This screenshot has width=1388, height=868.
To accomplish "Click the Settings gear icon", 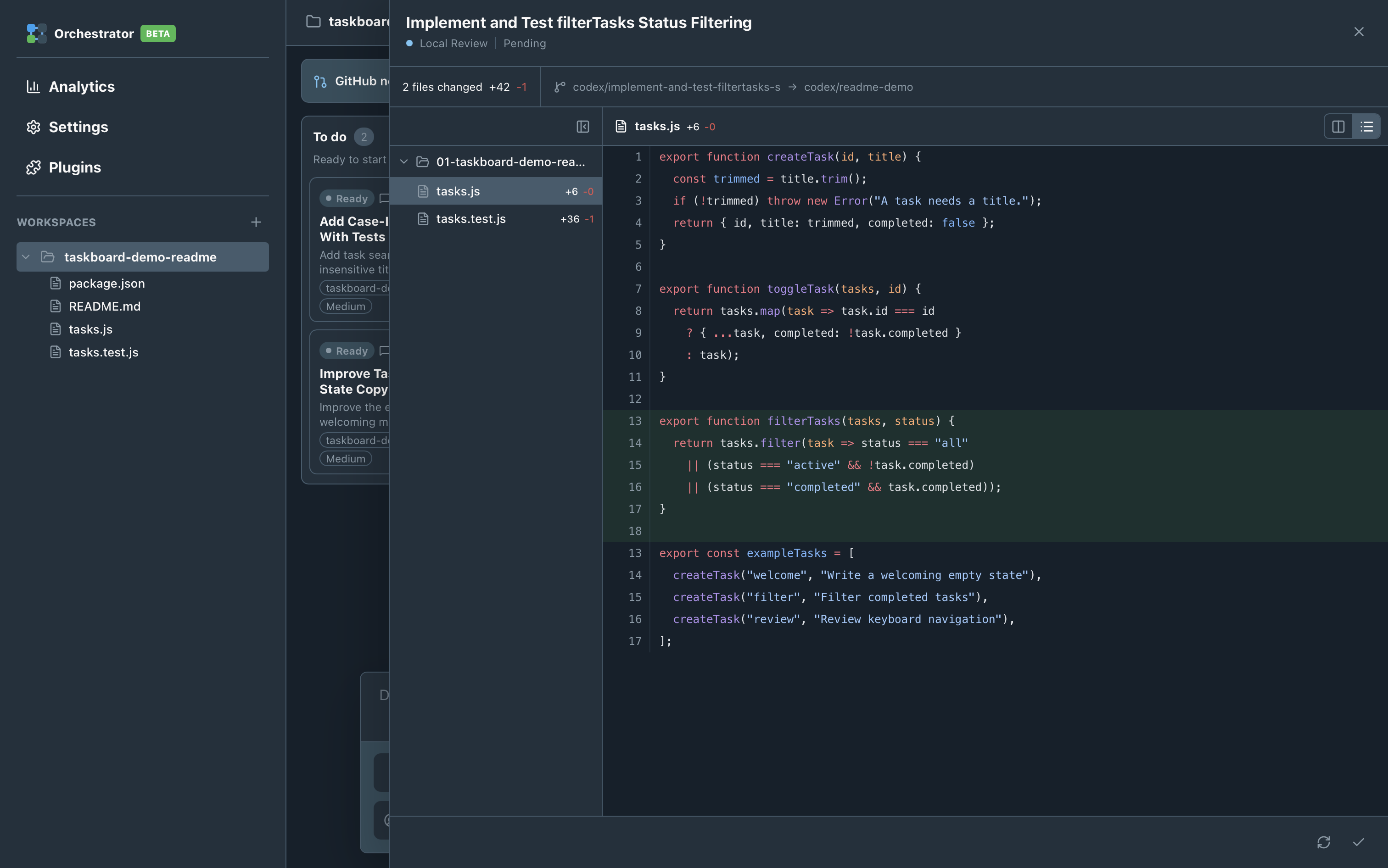I will tap(34, 127).
